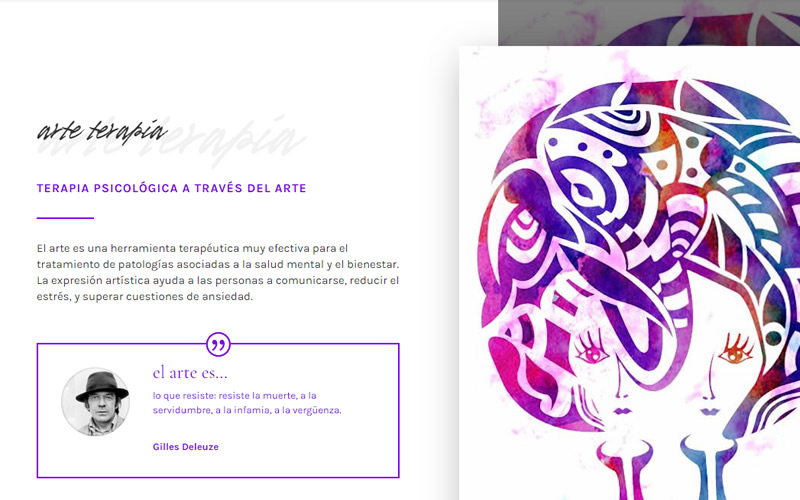Screen dimensions: 800x500
Task: Select 'Terapia psicológica a través del arte' subtitle
Action: (x=171, y=188)
